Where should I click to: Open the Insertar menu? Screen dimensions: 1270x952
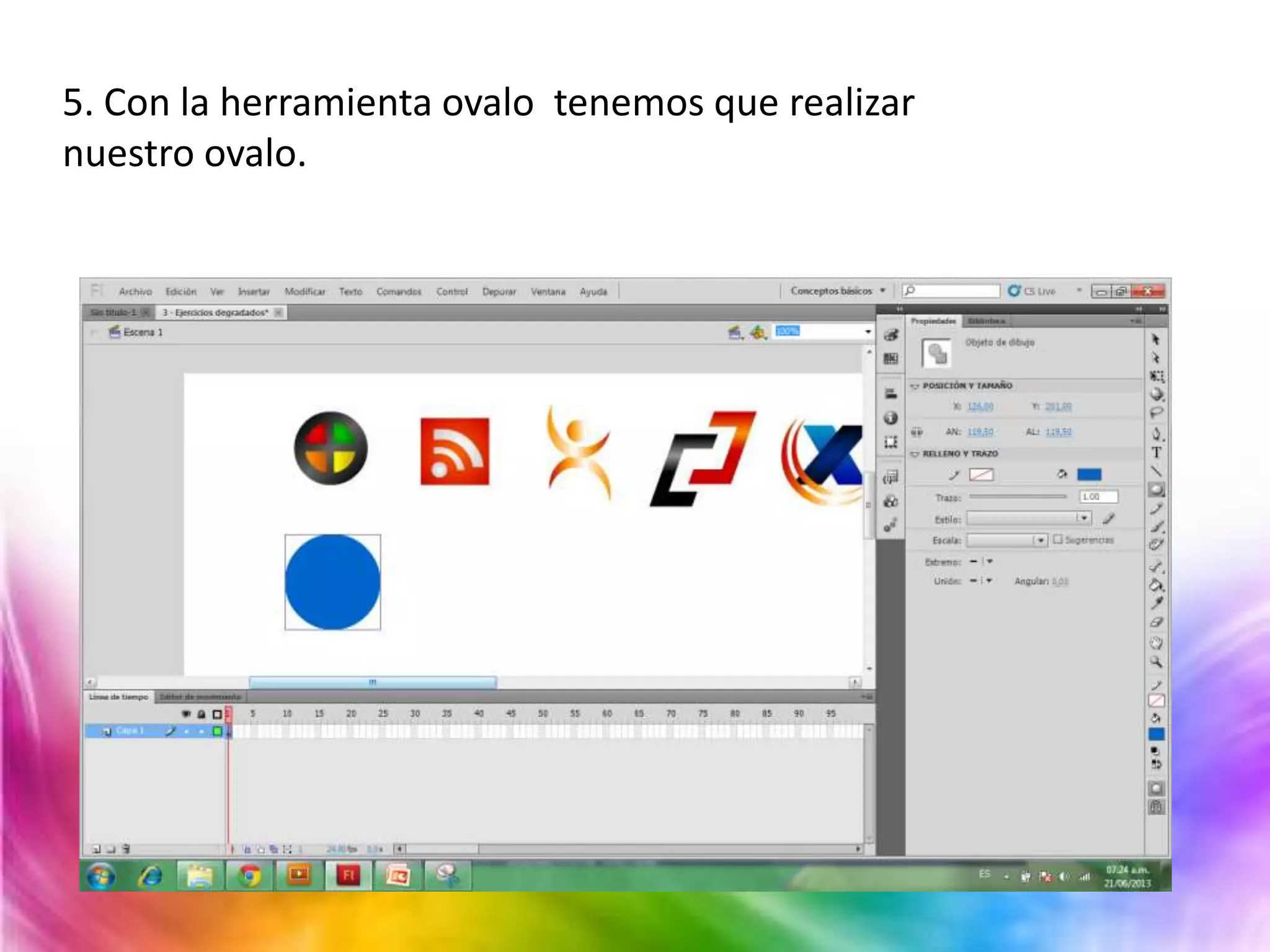(254, 291)
